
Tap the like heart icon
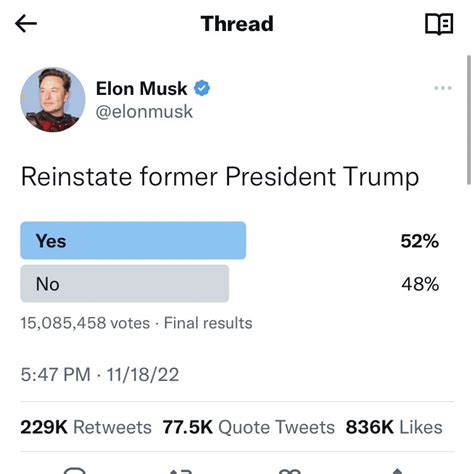click(290, 471)
